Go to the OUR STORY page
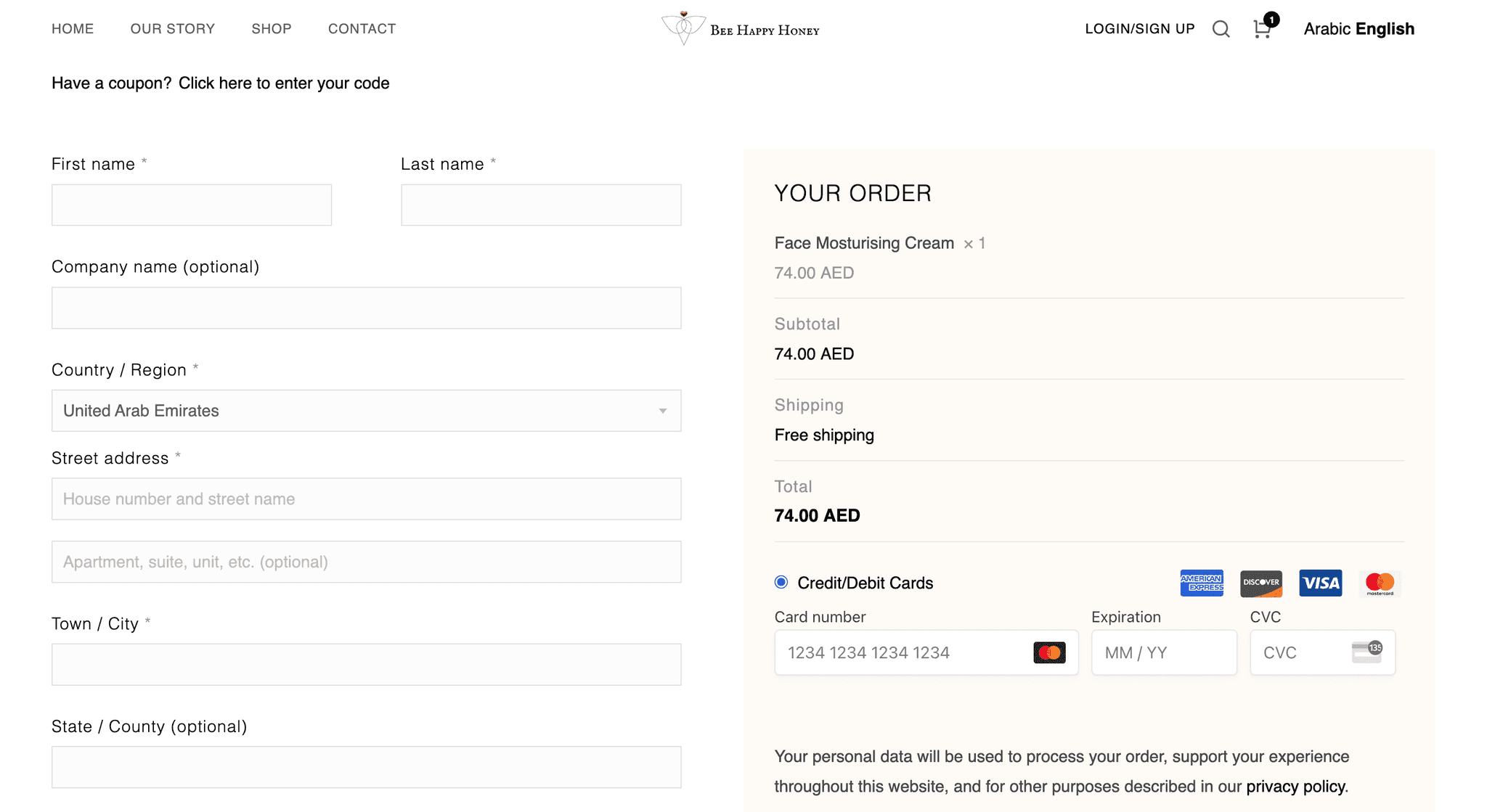Image resolution: width=1487 pixels, height=812 pixels. point(173,29)
